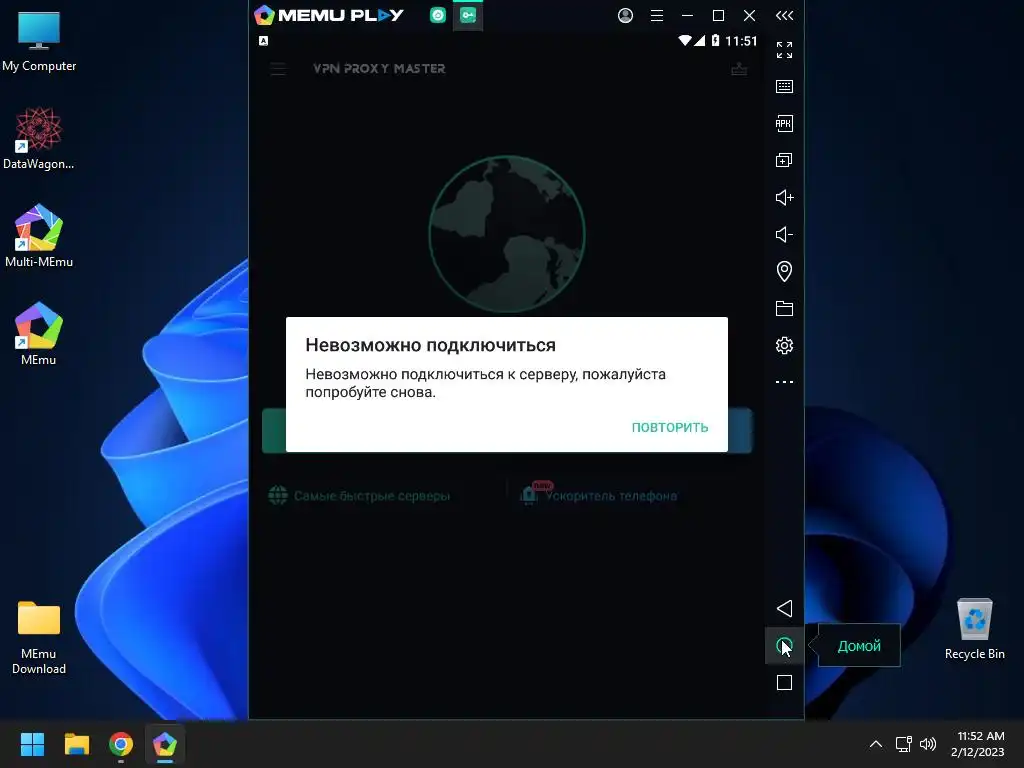Open the MEmu hamburger menu
Image resolution: width=1024 pixels, height=768 pixels.
656,15
